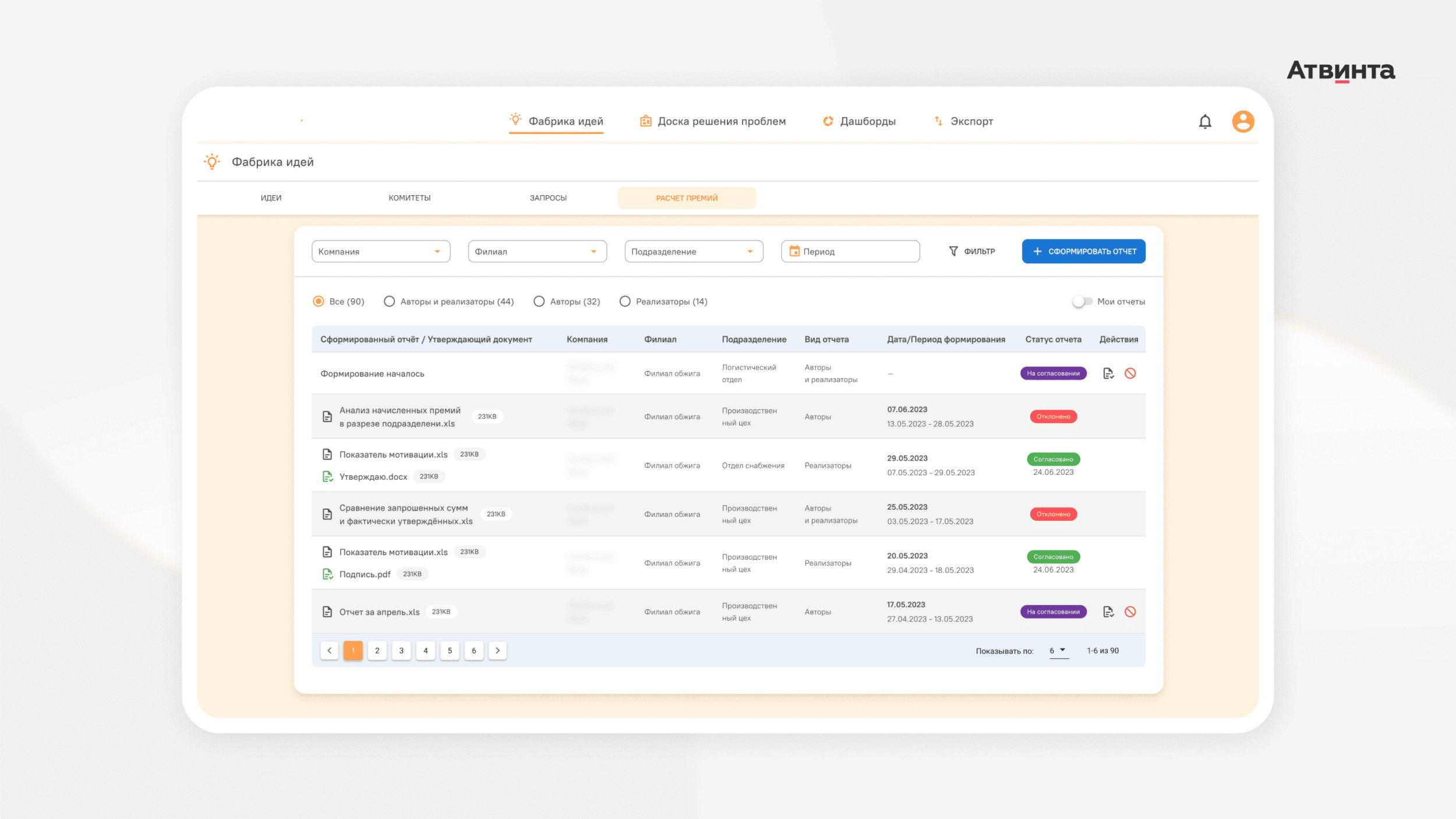Switch to the Комитеты tab
This screenshot has width=1456, height=819.
point(409,198)
